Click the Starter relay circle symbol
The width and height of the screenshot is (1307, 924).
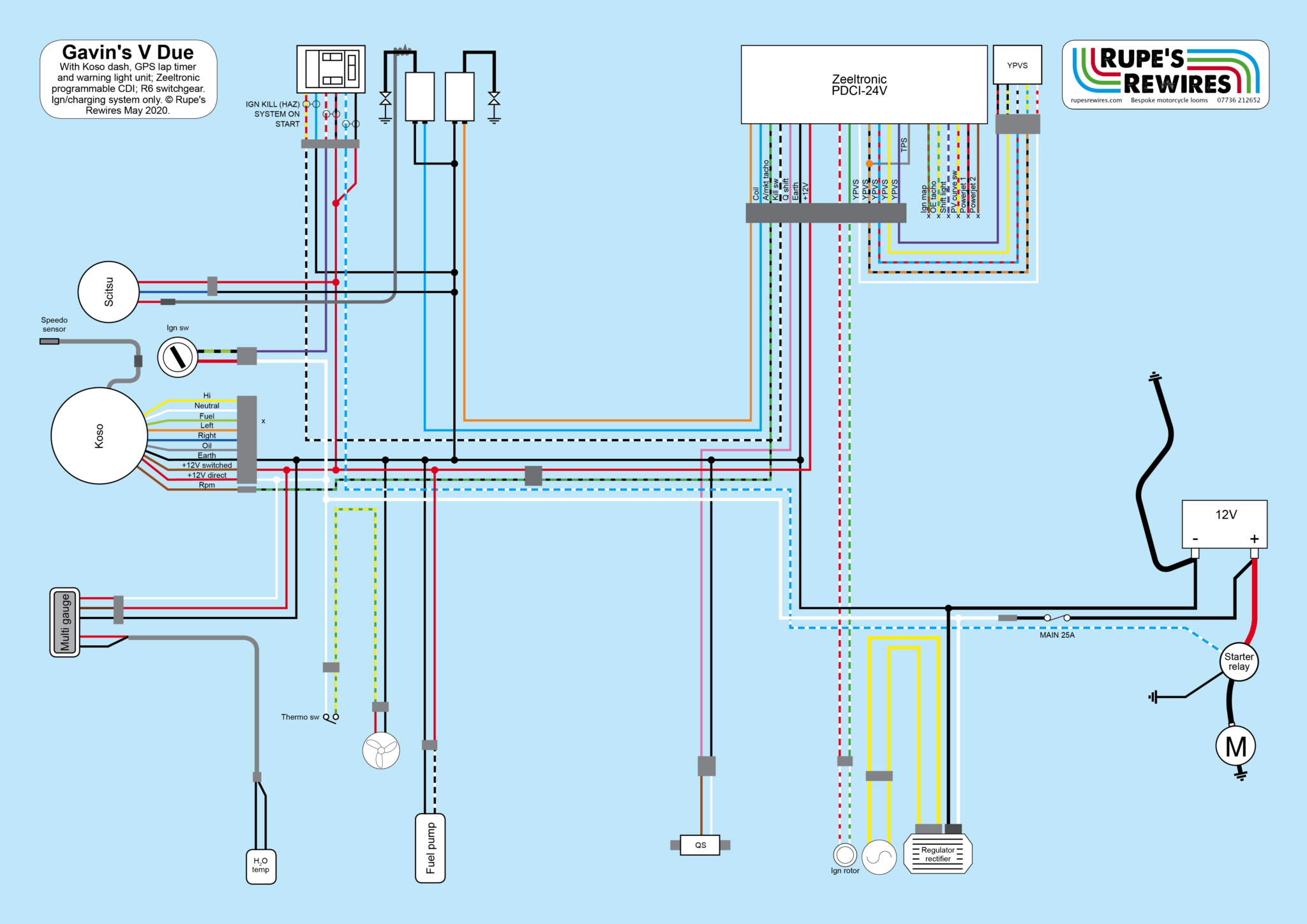coord(1239,662)
